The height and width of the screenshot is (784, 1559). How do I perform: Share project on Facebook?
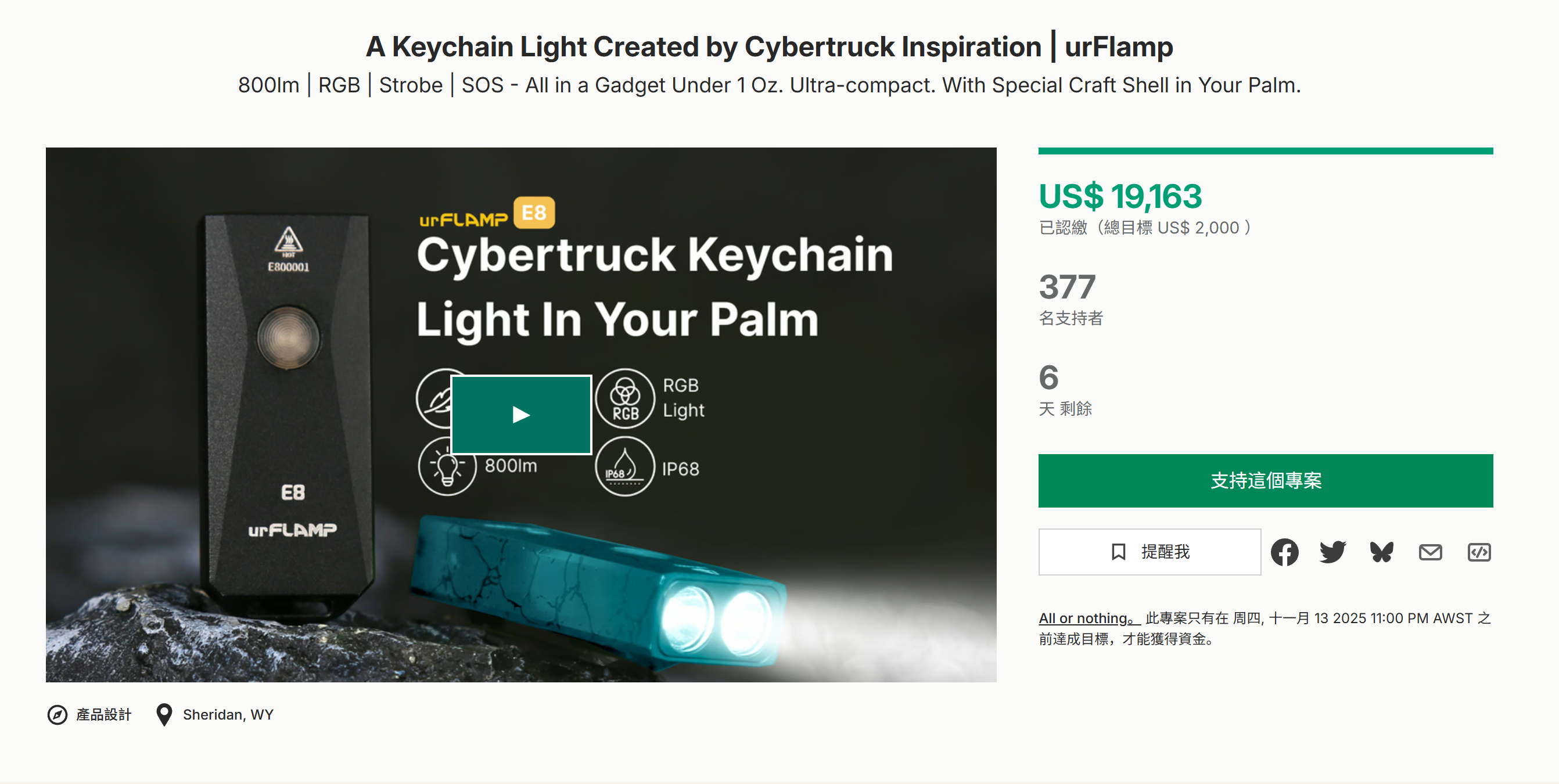click(1284, 552)
